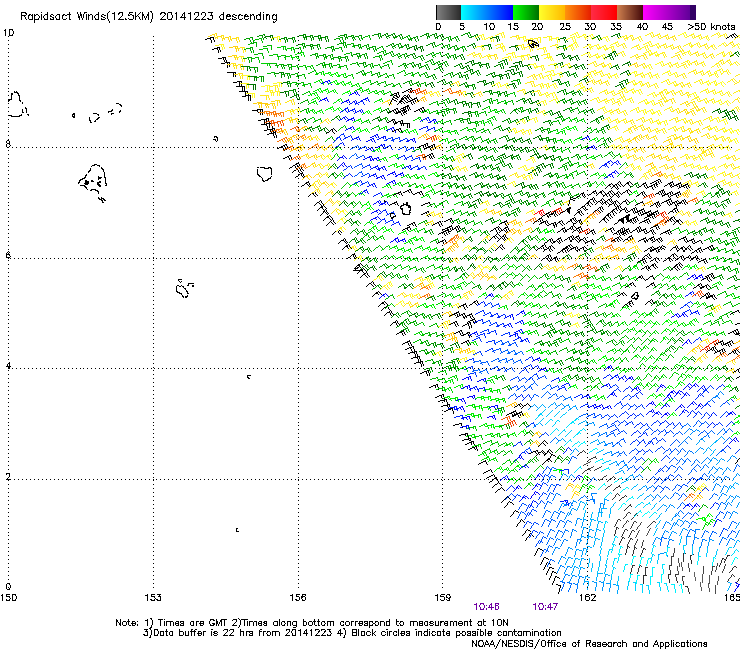Screen dimensions: 740x650
Task: Click the longitude axis label '153'
Action: tap(153, 598)
